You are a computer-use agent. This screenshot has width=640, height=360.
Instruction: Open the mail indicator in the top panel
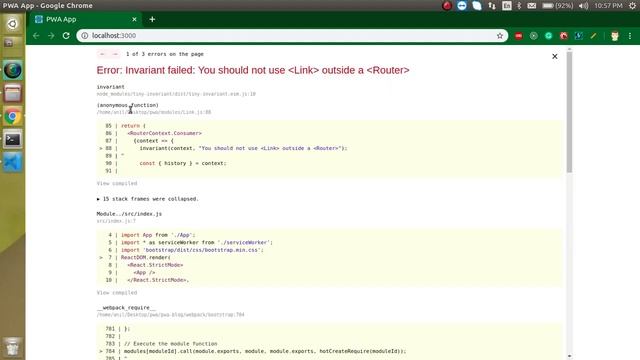click(531, 6)
